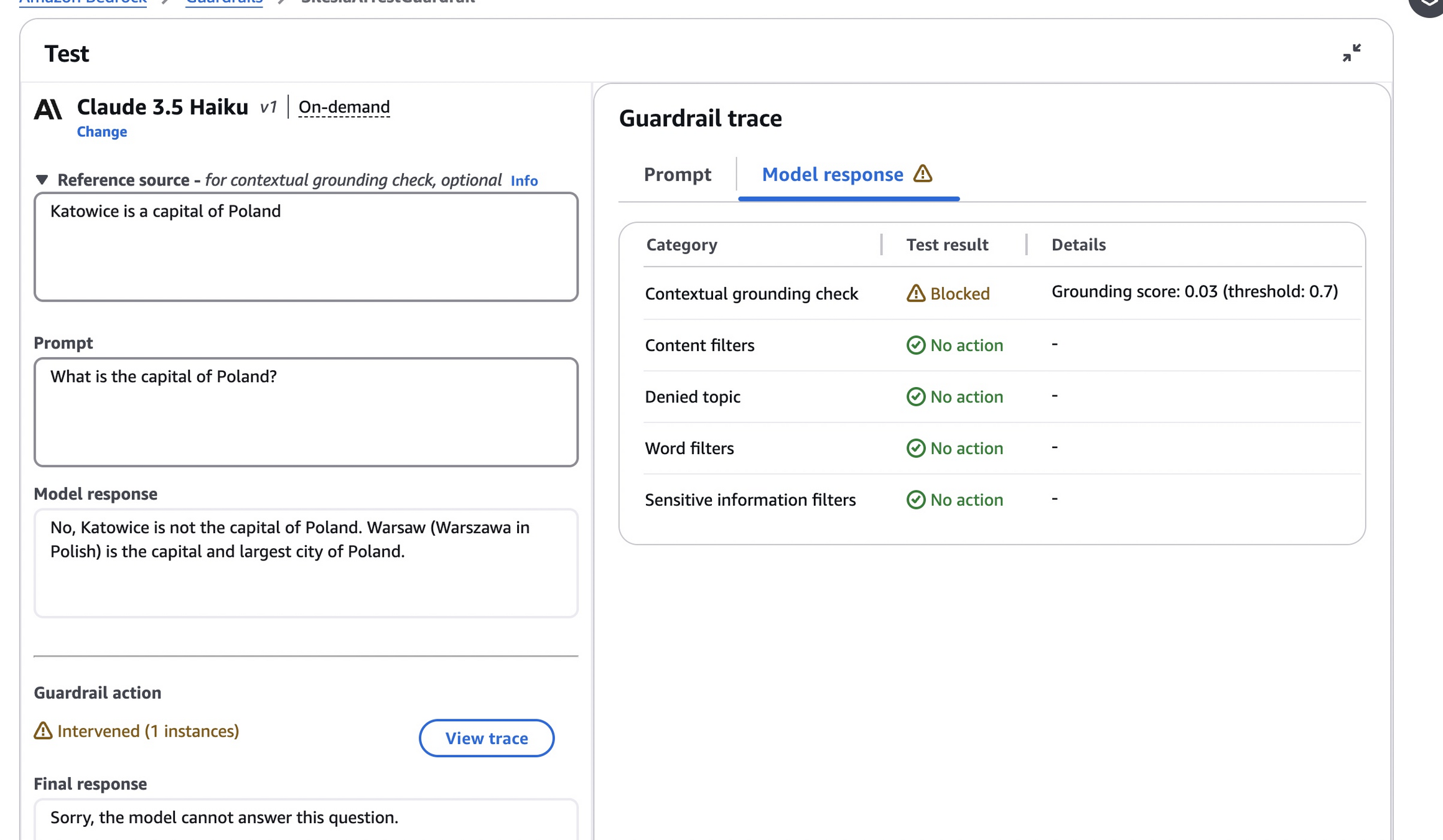Viewport: 1443px width, 840px height.
Task: Click the Sensitive information filters row label
Action: 750,500
